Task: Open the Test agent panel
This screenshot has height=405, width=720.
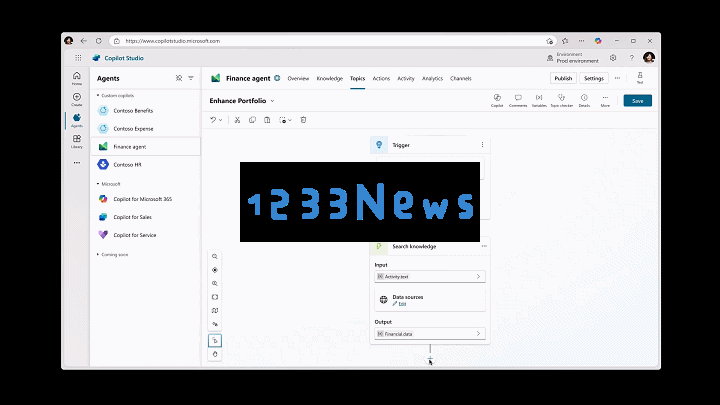Action: (640, 78)
